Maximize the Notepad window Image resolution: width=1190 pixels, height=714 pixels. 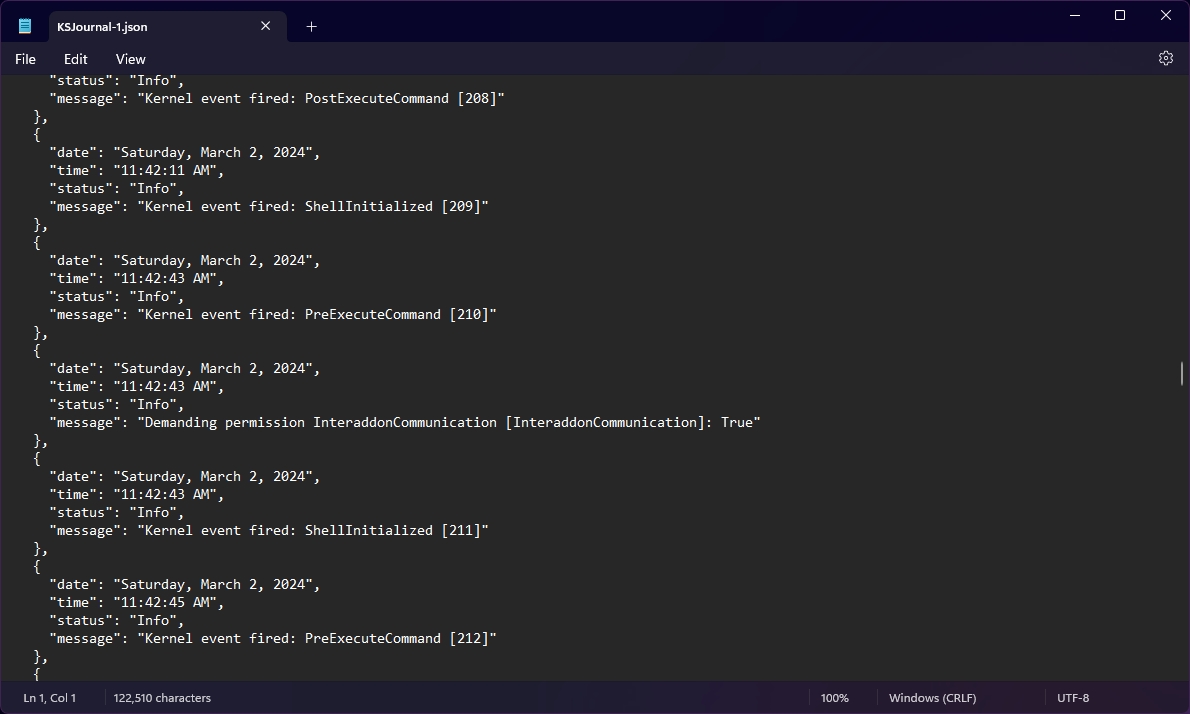tap(1120, 15)
